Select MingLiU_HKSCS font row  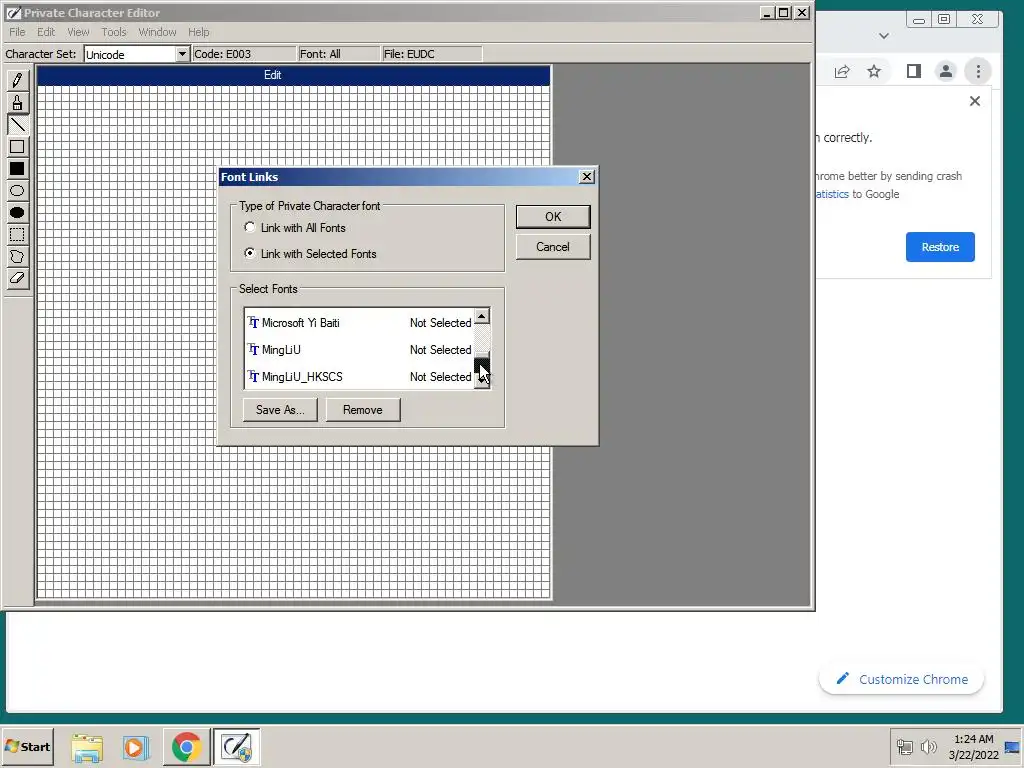tap(359, 376)
